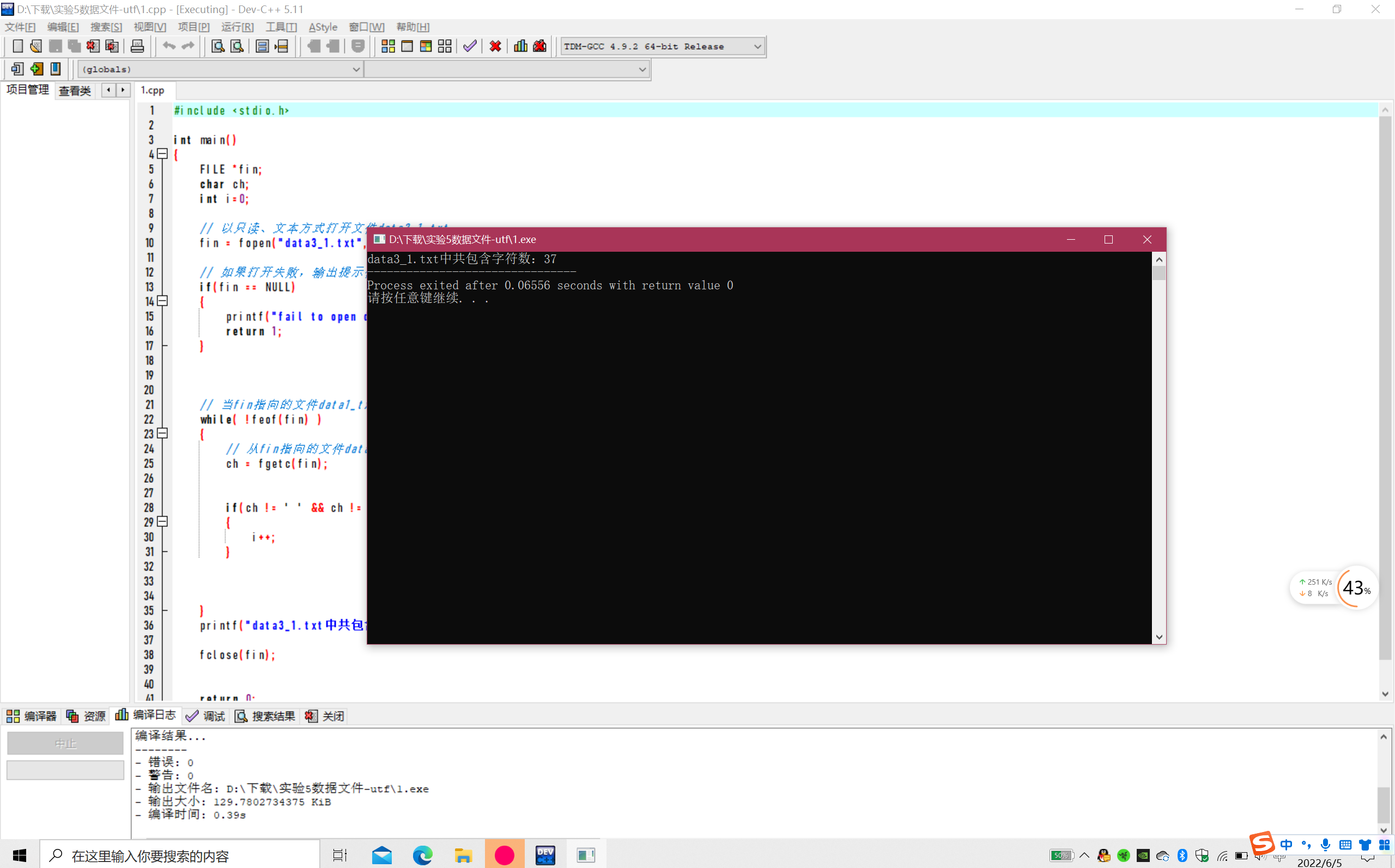This screenshot has height=868, width=1395.
Task: Toggle the fold box at line 14
Action: point(162,301)
